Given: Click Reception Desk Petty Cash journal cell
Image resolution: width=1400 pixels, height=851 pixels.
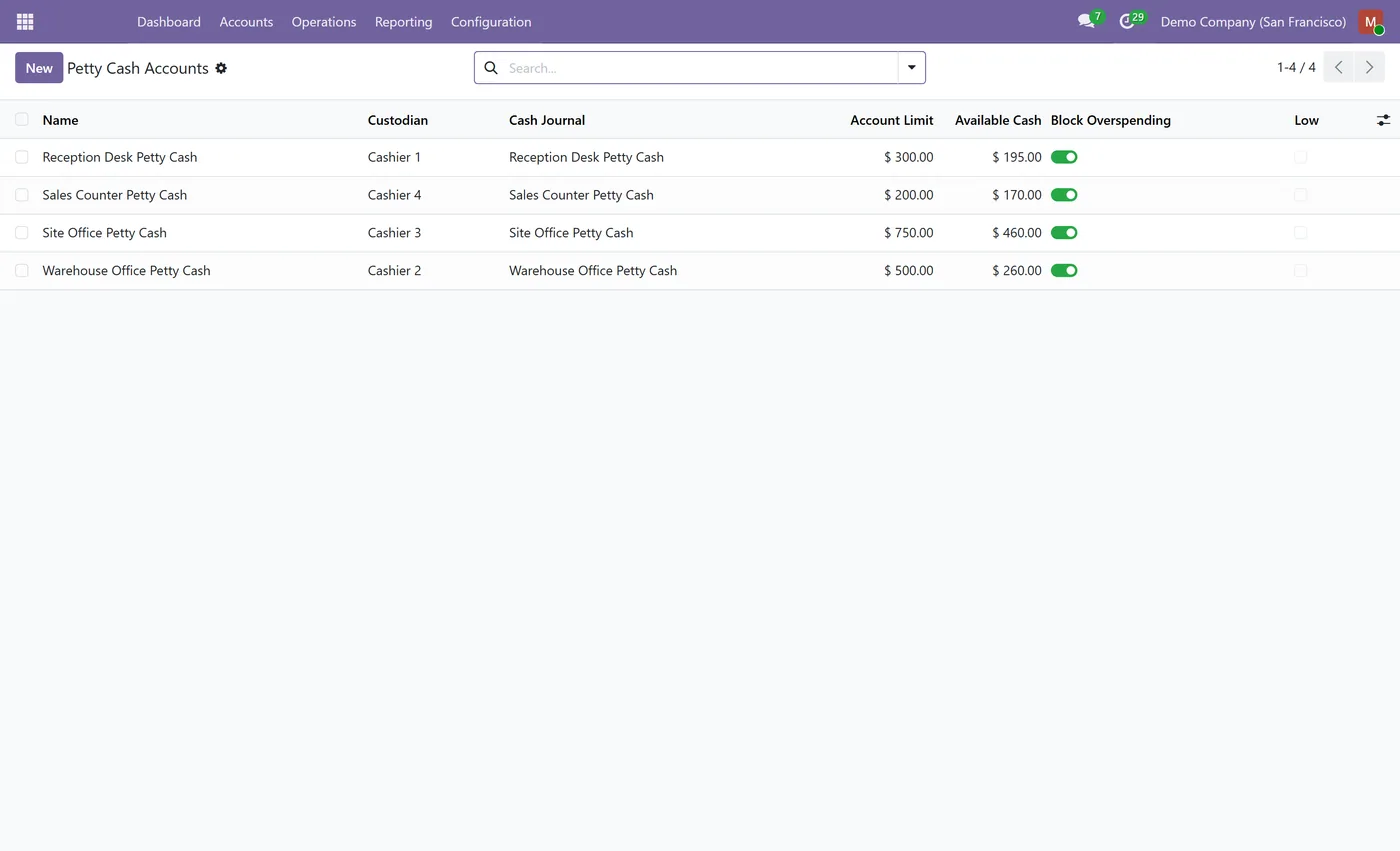Looking at the screenshot, I should 587,157.
